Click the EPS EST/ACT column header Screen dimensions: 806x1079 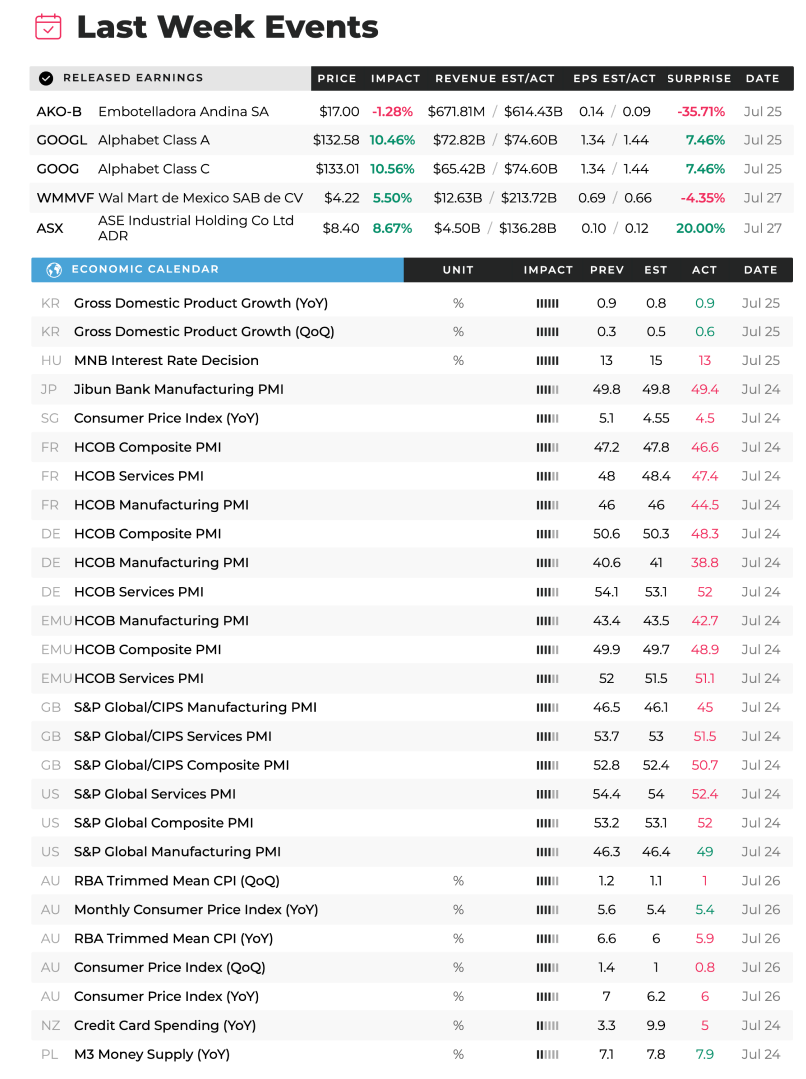(x=614, y=78)
